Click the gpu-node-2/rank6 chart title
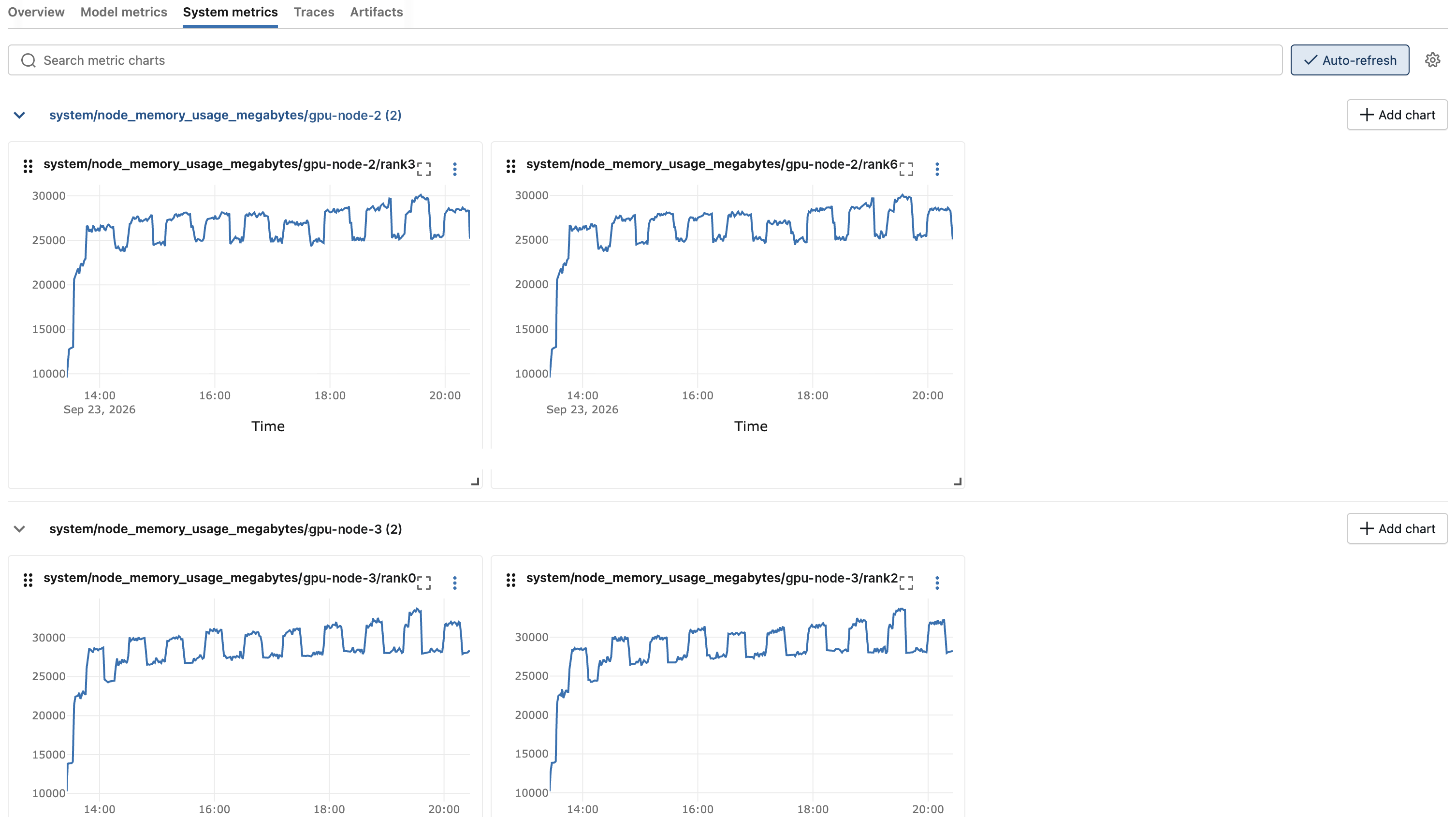Image resolution: width=1456 pixels, height=817 pixels. pos(712,164)
